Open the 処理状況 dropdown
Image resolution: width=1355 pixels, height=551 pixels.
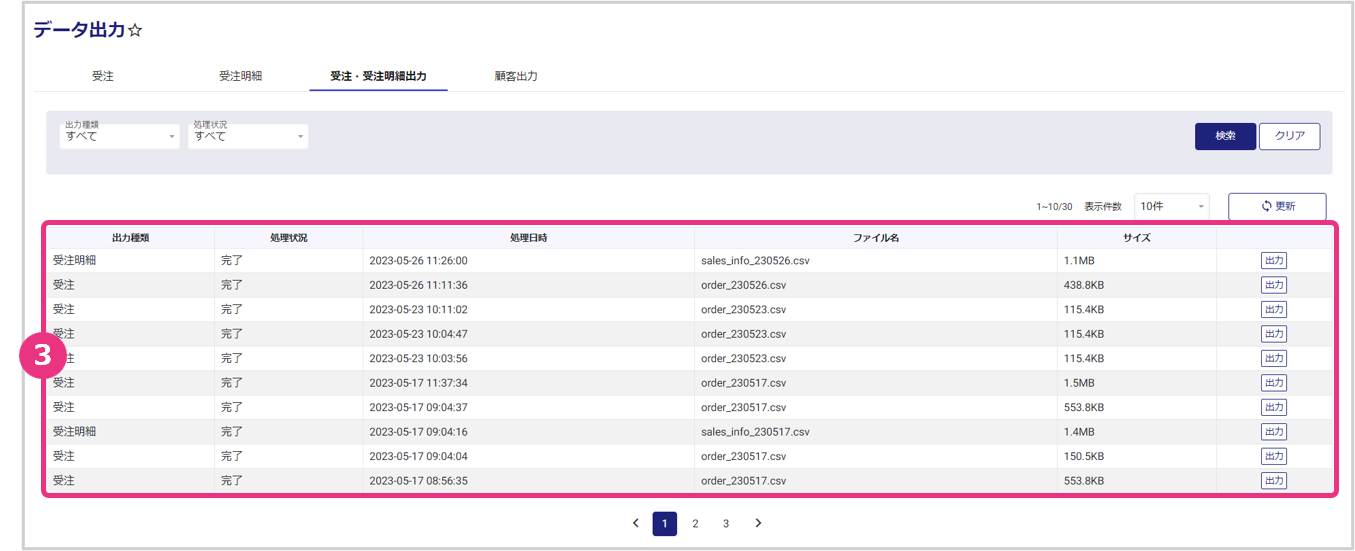pos(248,136)
